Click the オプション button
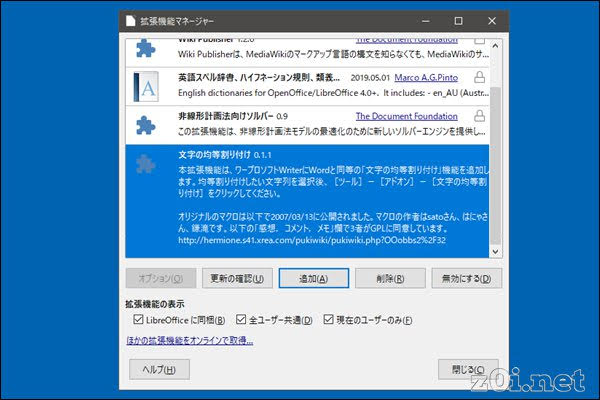The image size is (600, 400). (161, 278)
